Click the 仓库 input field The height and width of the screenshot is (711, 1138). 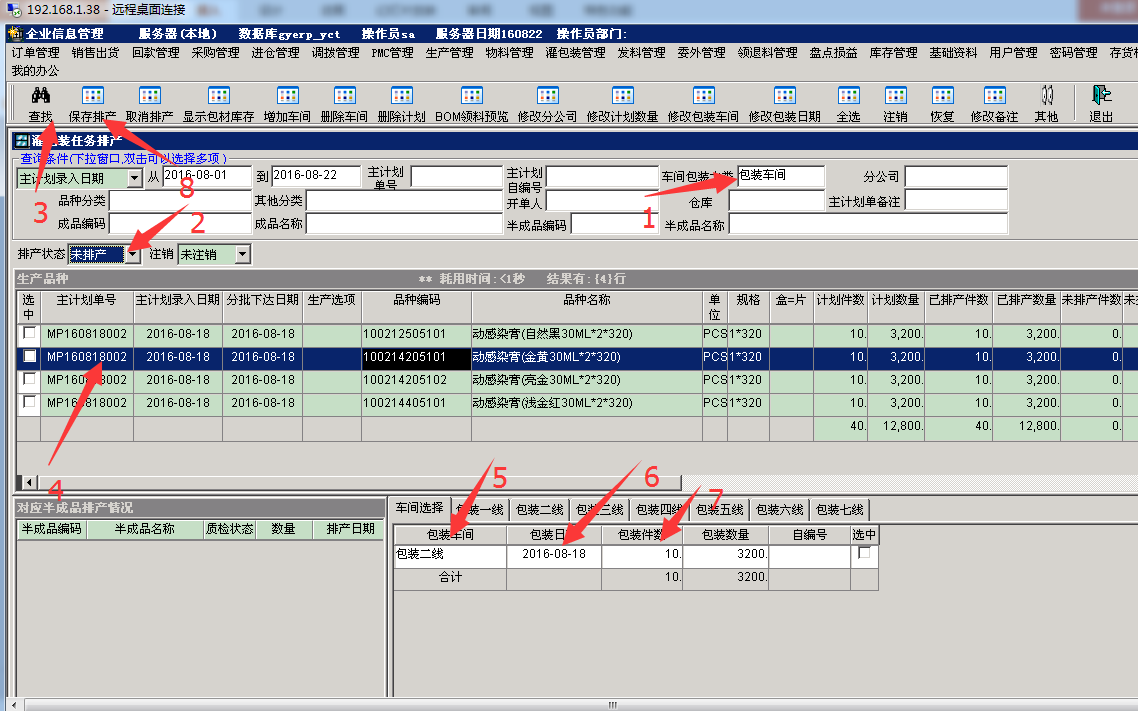[777, 201]
